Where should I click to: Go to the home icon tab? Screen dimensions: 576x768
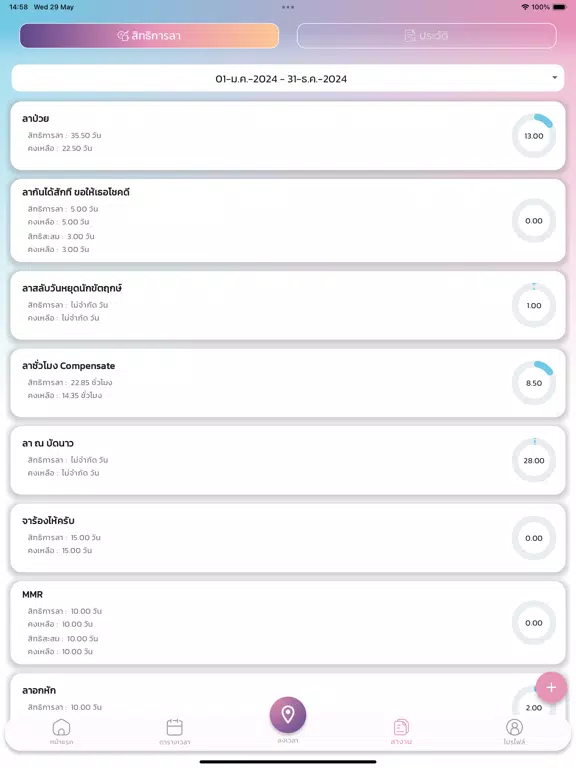click(61, 727)
